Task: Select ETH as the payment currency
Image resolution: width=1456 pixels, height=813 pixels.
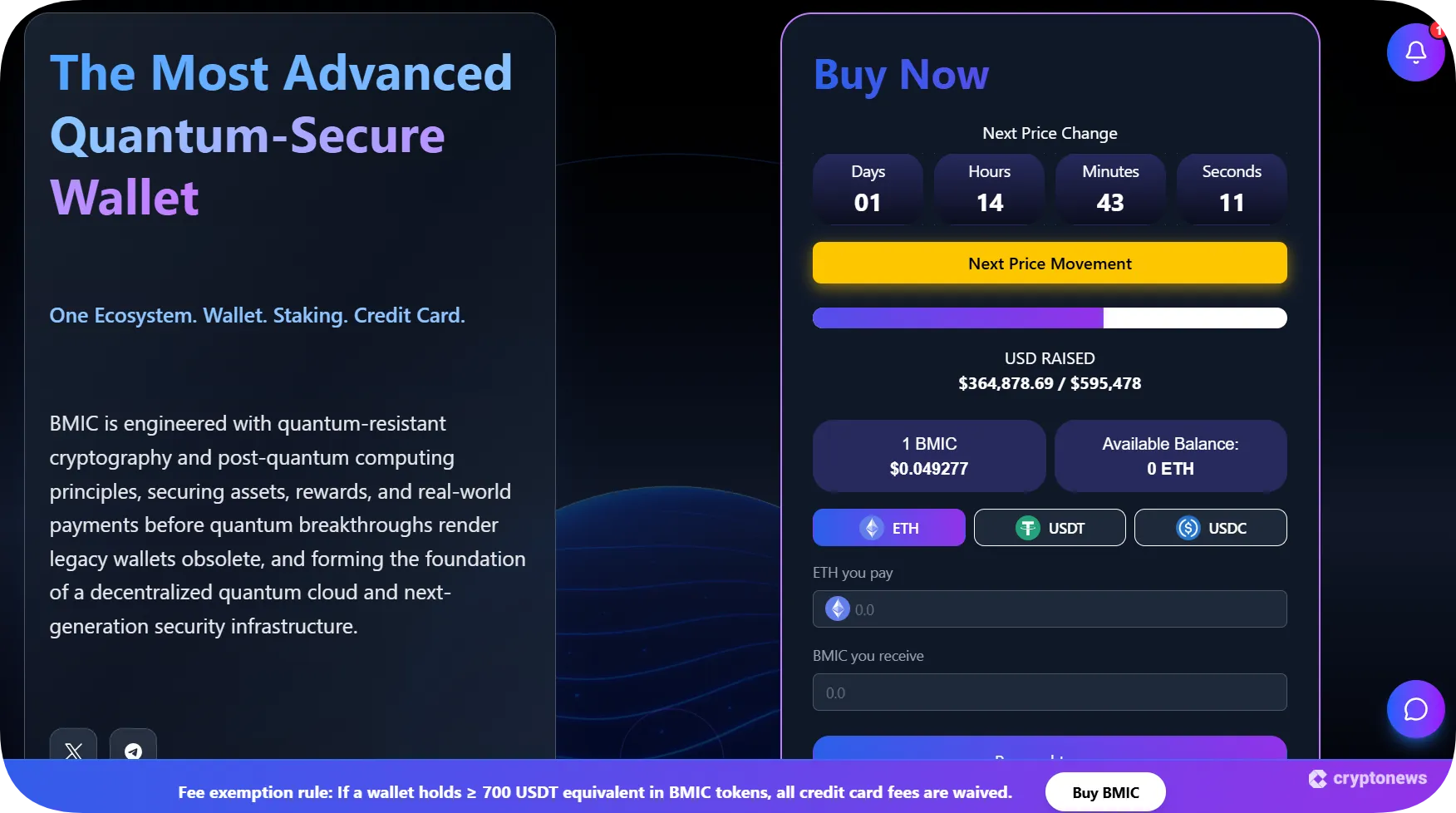Action: pos(888,527)
